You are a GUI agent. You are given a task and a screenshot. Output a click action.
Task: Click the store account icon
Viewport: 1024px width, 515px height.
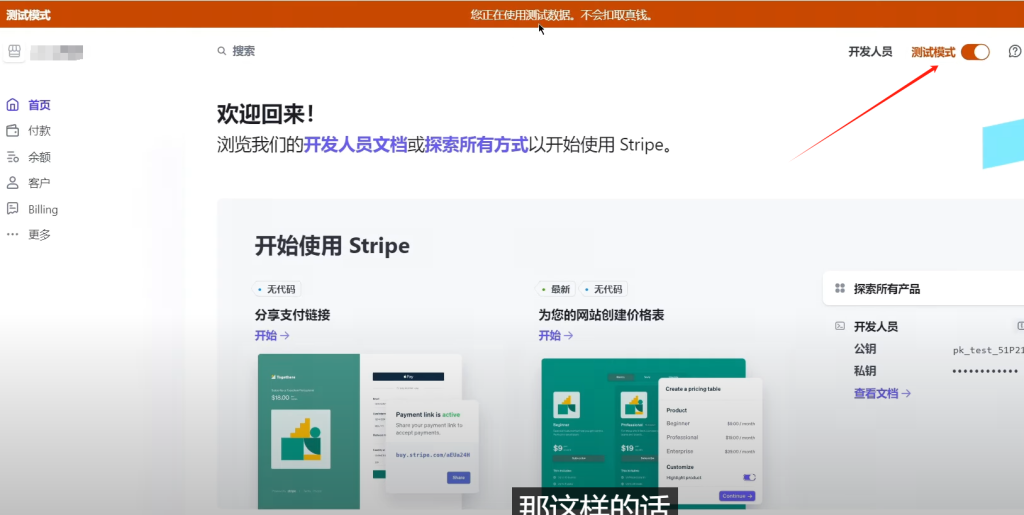pyautogui.click(x=14, y=52)
